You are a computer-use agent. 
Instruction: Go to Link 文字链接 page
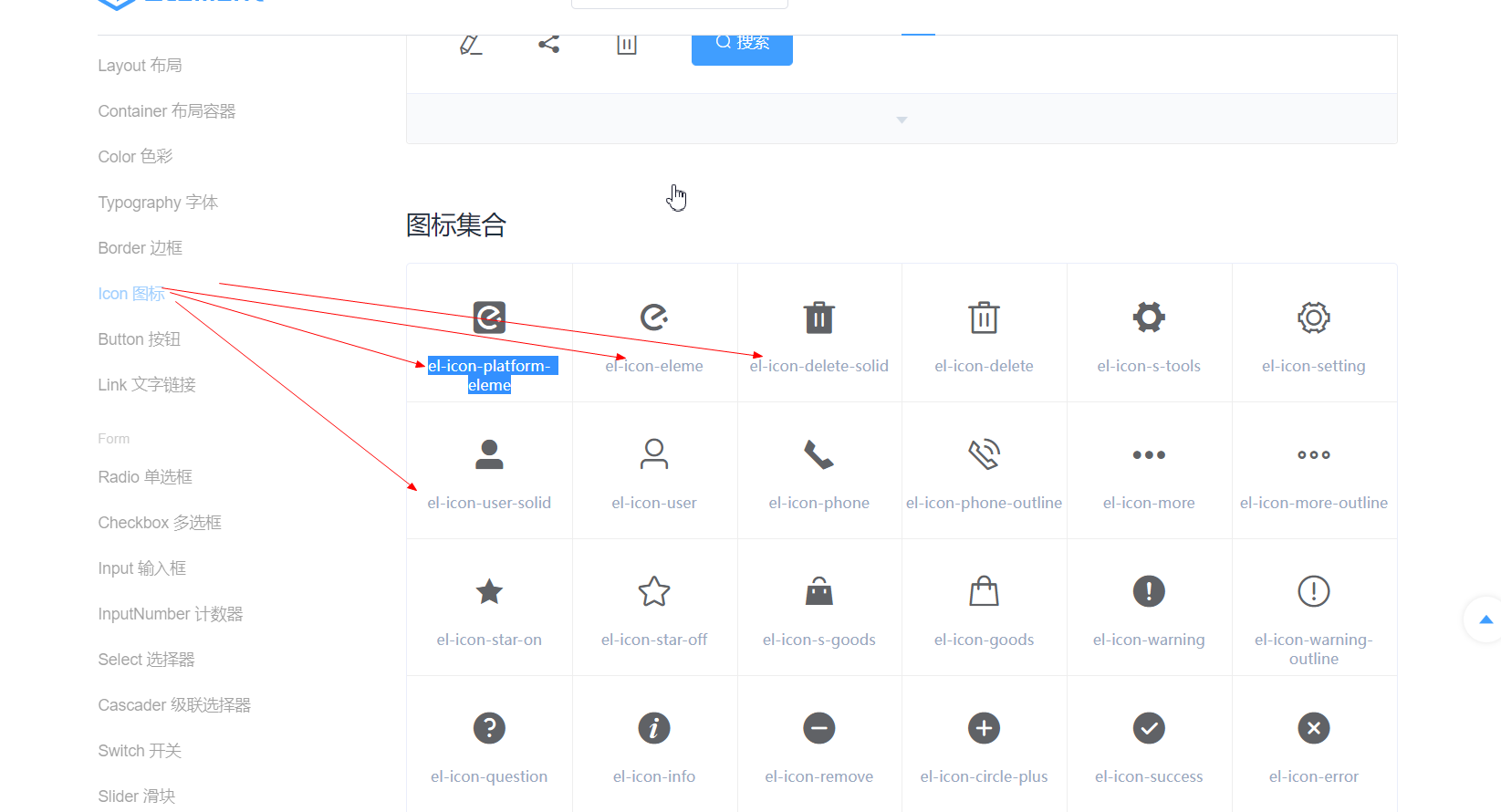147,385
